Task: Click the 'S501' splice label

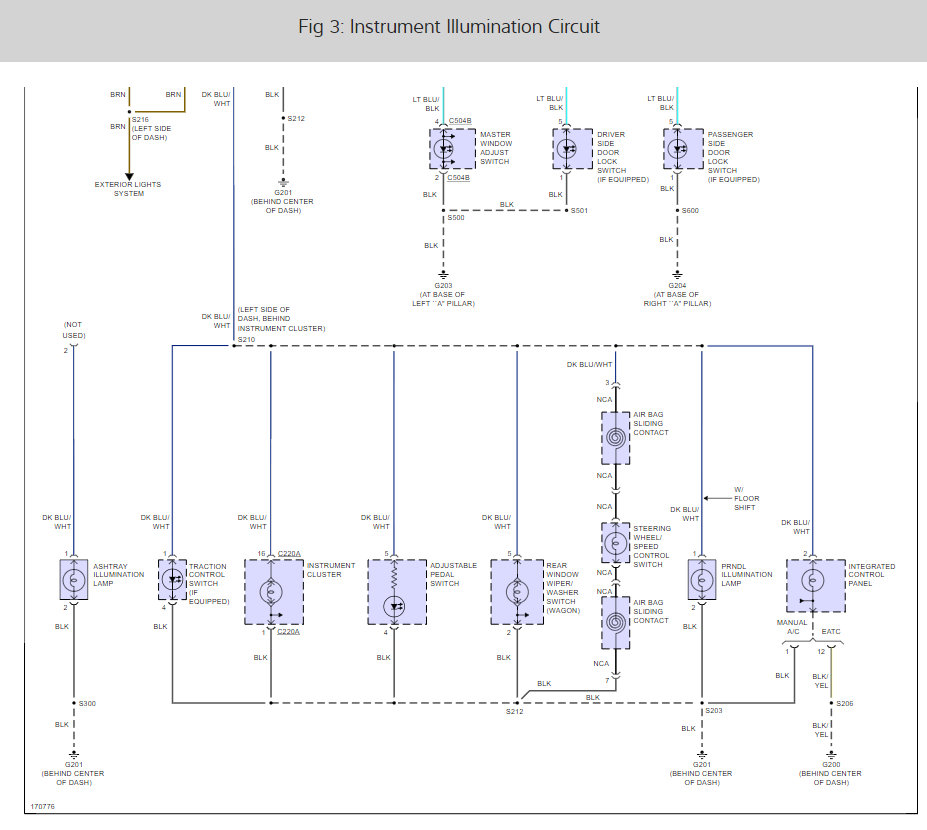Action: [579, 210]
